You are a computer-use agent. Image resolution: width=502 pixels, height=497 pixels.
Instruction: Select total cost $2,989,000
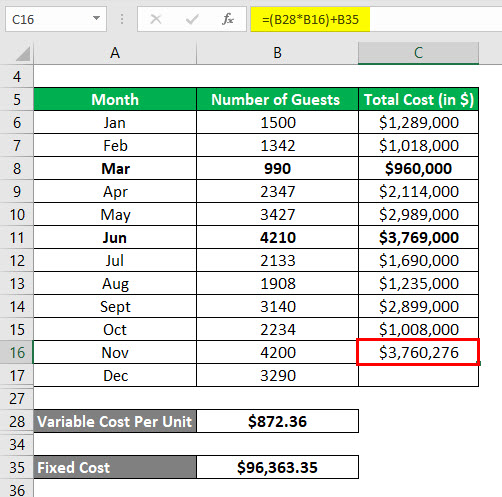pyautogui.click(x=418, y=214)
